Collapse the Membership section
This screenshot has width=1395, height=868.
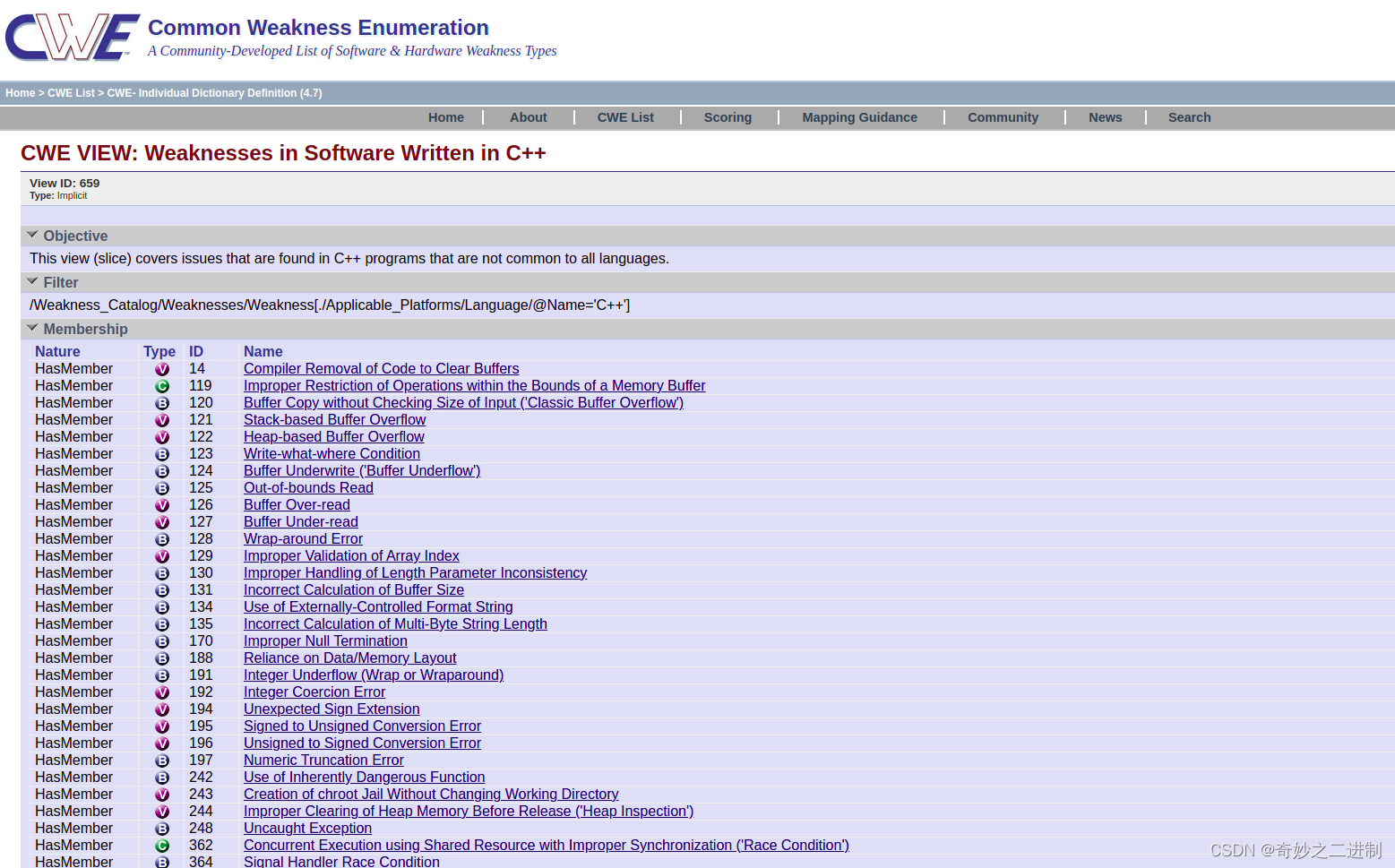coord(33,329)
